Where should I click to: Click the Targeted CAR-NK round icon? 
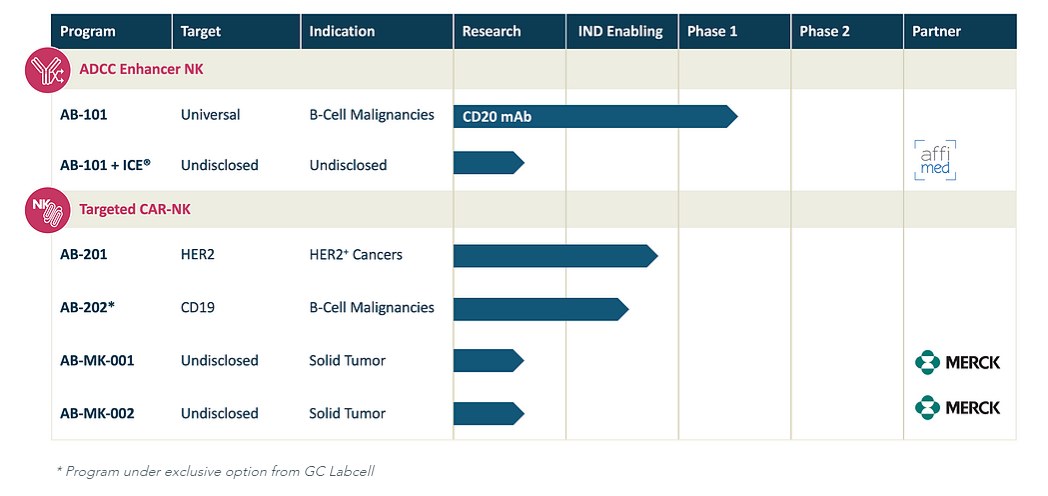(x=47, y=210)
